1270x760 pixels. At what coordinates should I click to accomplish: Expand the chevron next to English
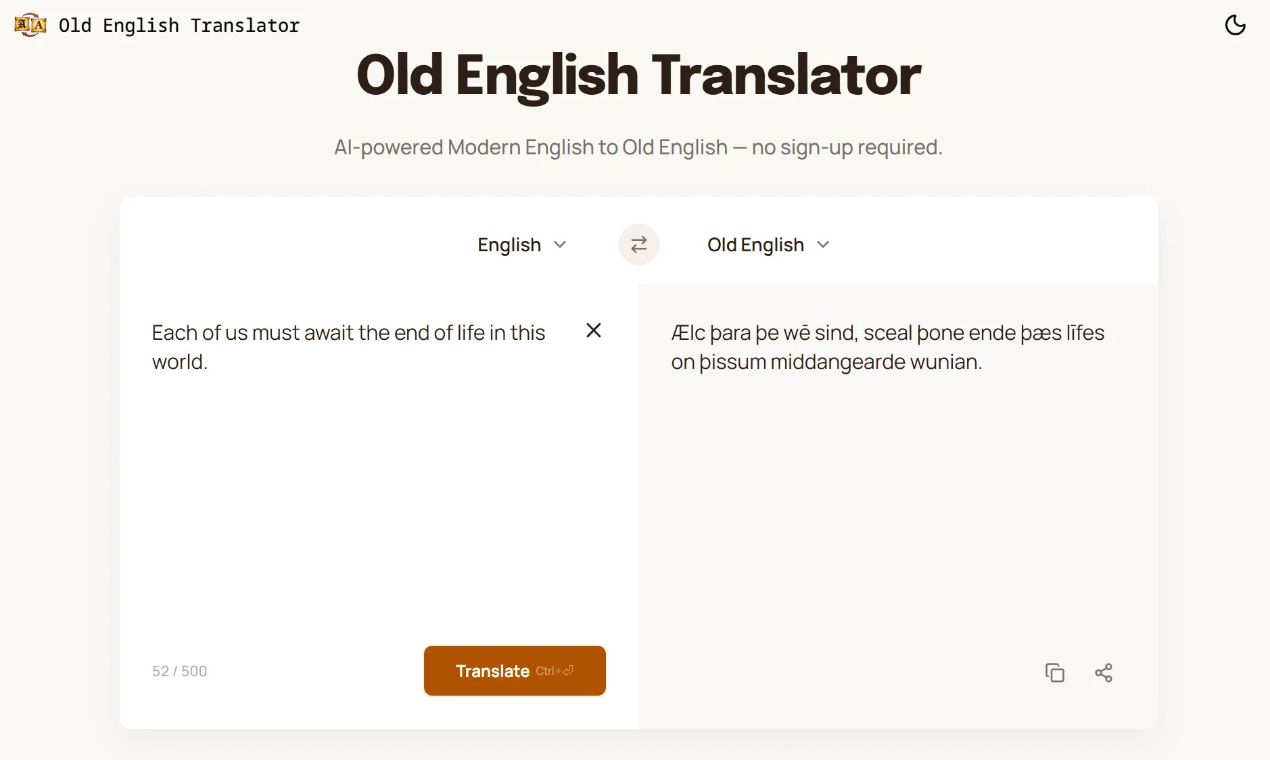tap(559, 244)
